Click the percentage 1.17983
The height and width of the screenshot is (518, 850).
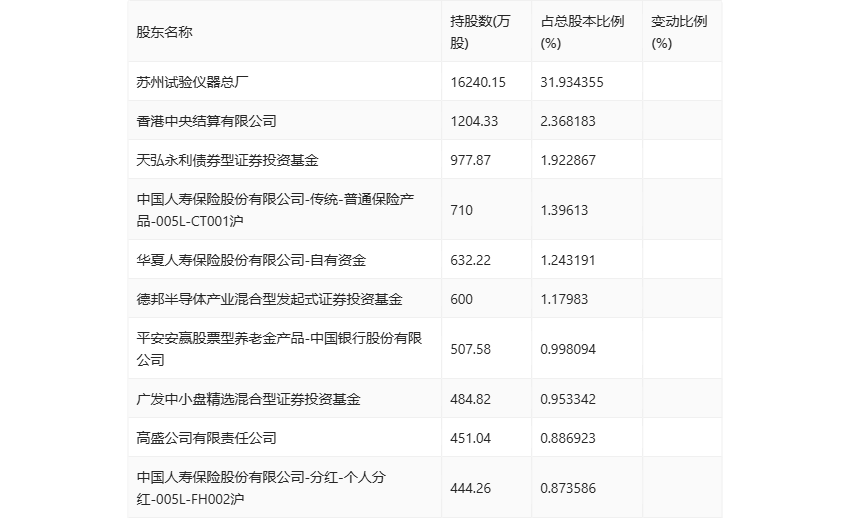pyautogui.click(x=564, y=299)
